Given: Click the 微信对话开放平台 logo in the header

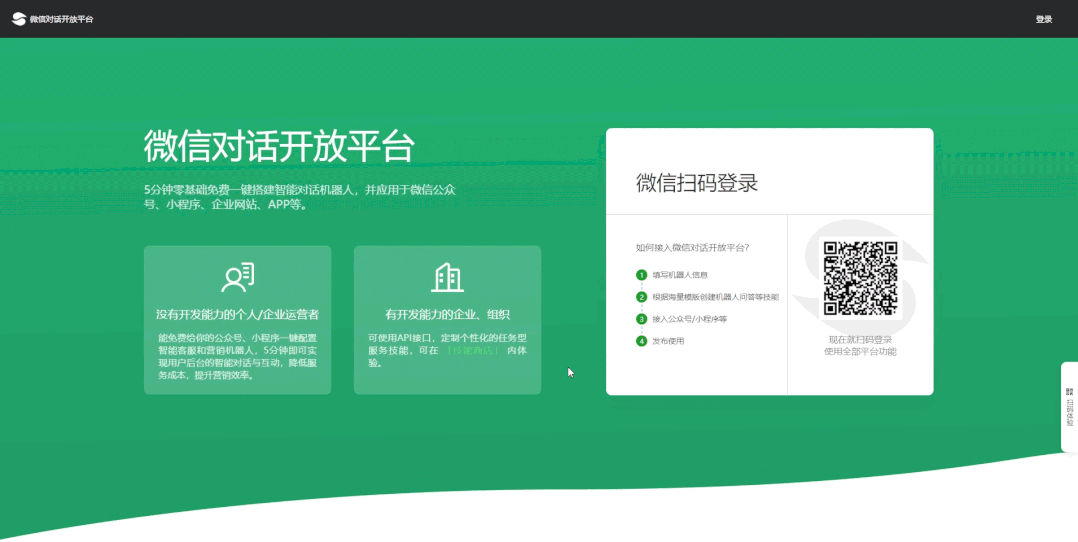Looking at the screenshot, I should click(52, 19).
